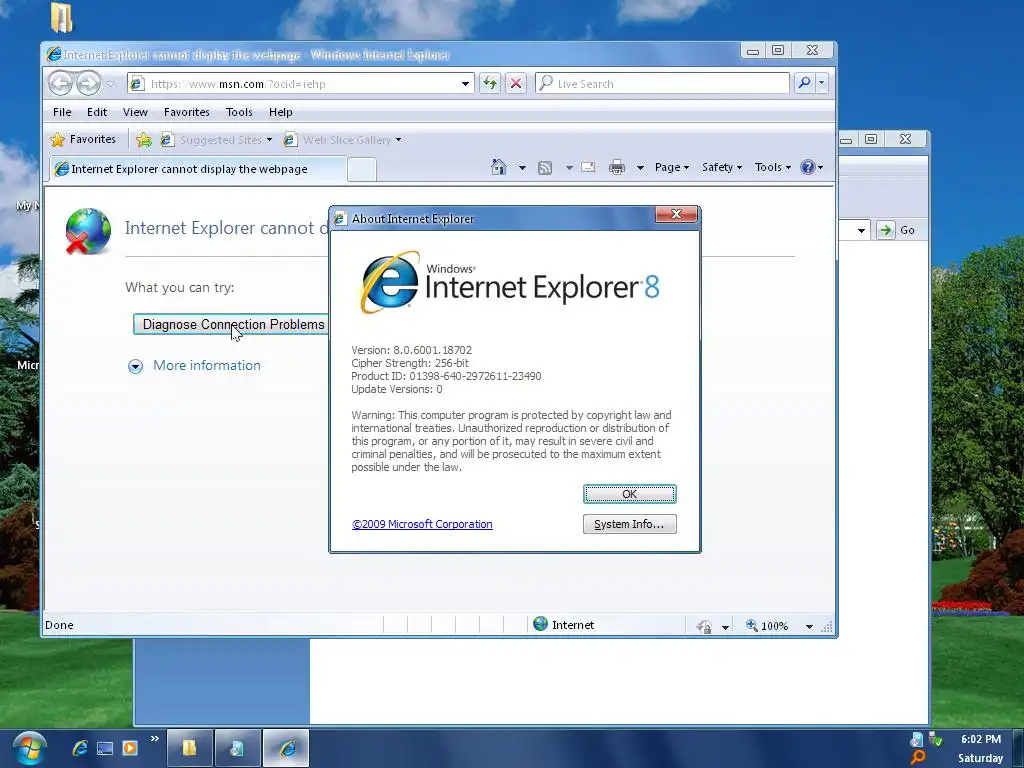1024x768 pixels.
Task: Expand the Print dropdown arrow
Action: pos(640,168)
